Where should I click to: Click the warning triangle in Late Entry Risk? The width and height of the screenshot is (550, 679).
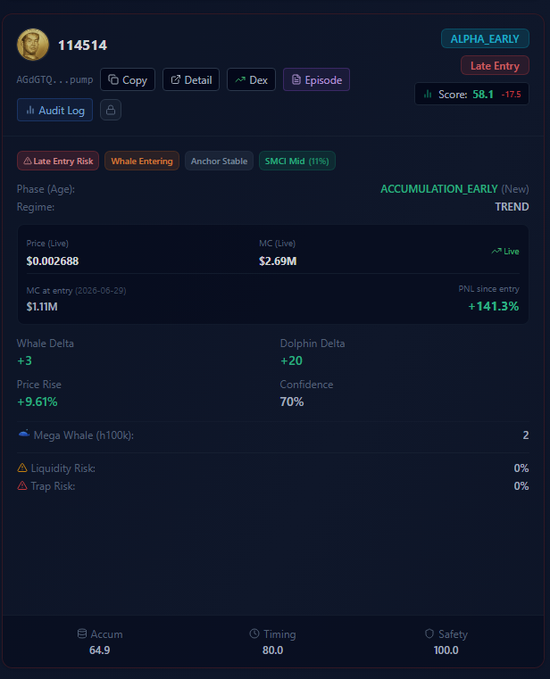click(x=27, y=161)
